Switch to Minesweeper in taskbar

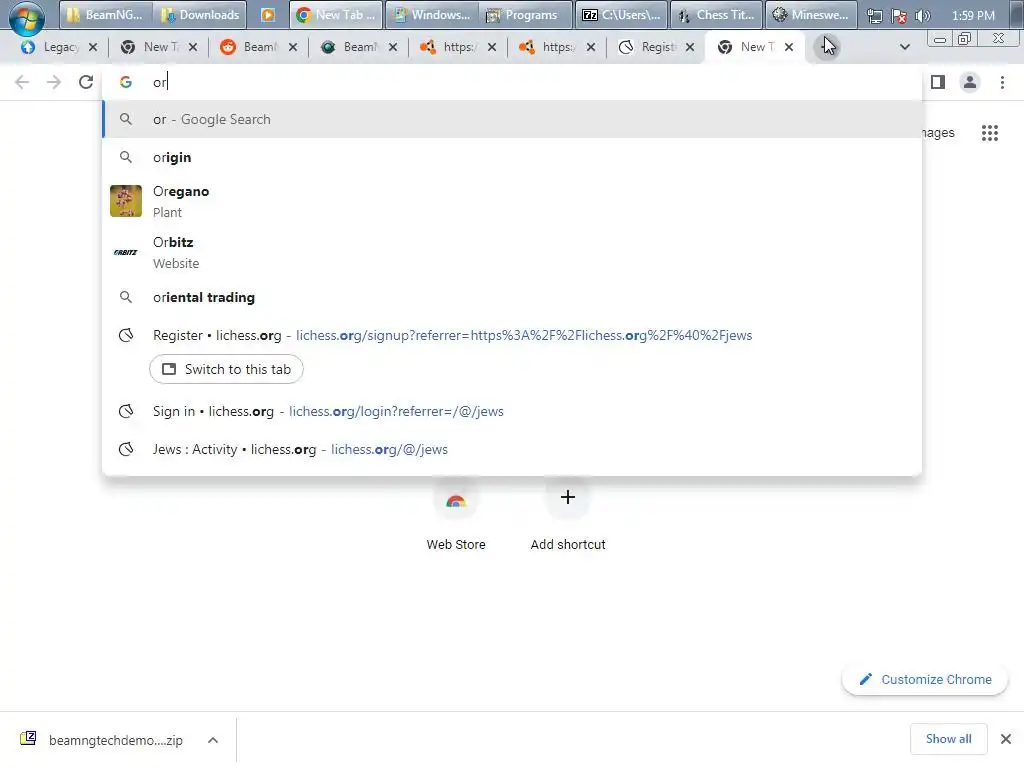click(810, 15)
